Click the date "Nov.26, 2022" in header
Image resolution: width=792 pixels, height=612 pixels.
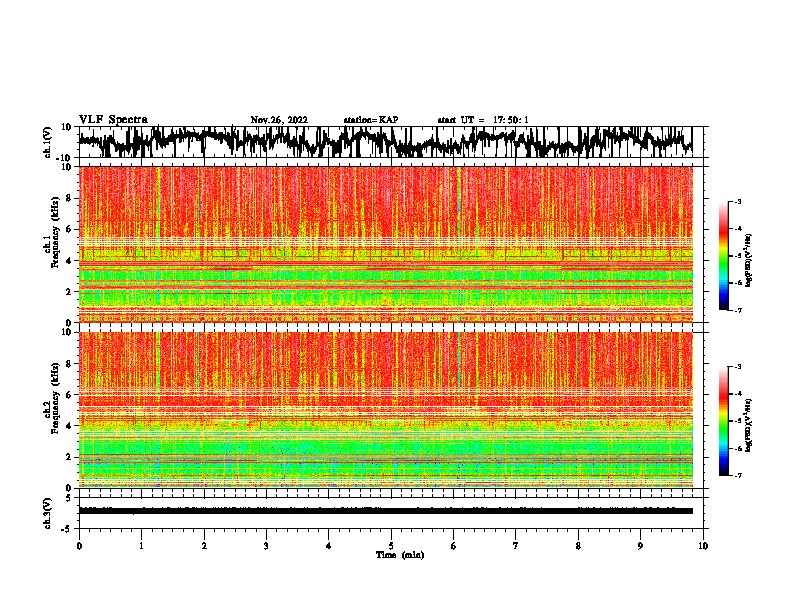(279, 120)
